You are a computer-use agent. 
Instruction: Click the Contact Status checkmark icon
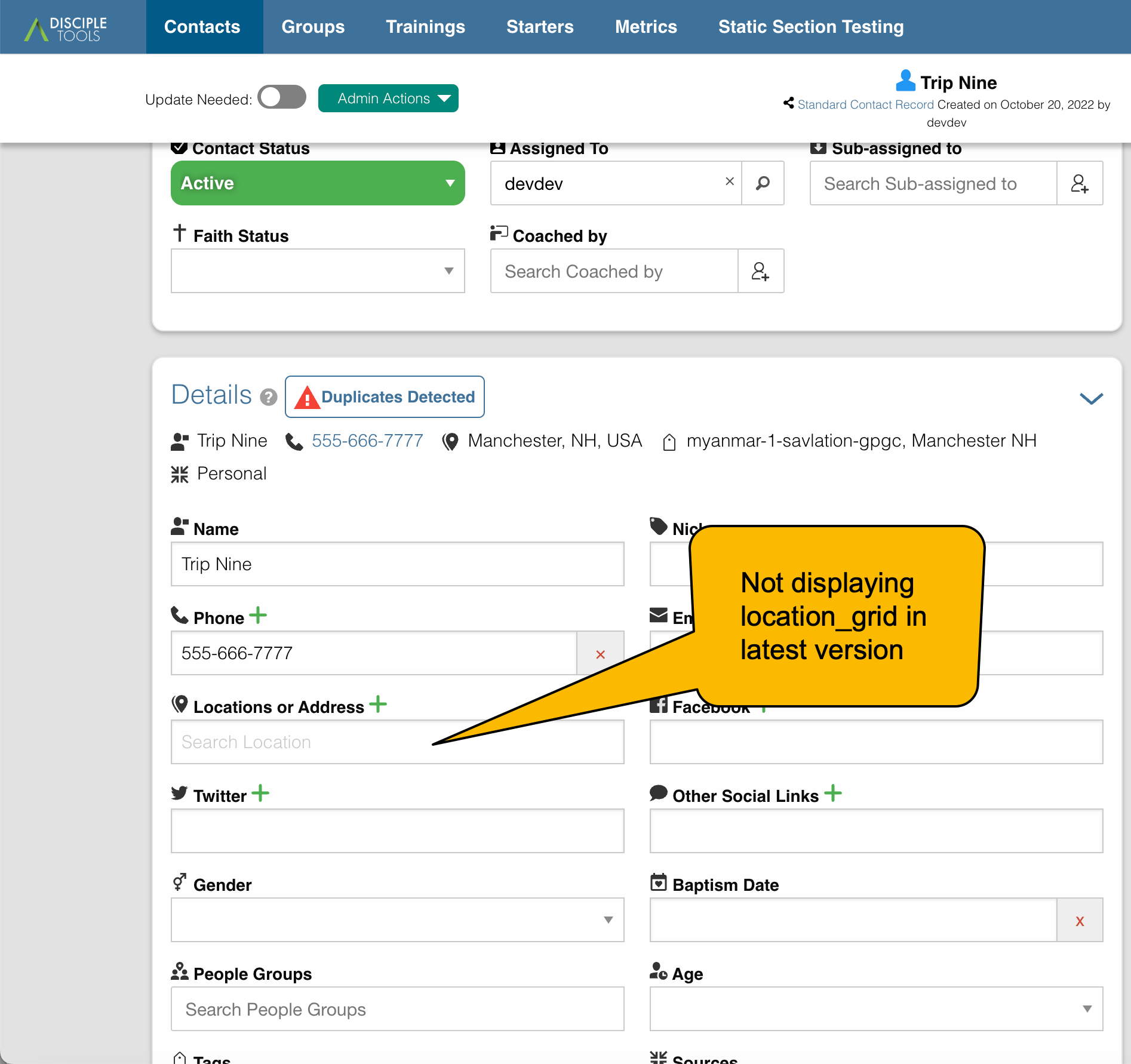[x=179, y=147]
